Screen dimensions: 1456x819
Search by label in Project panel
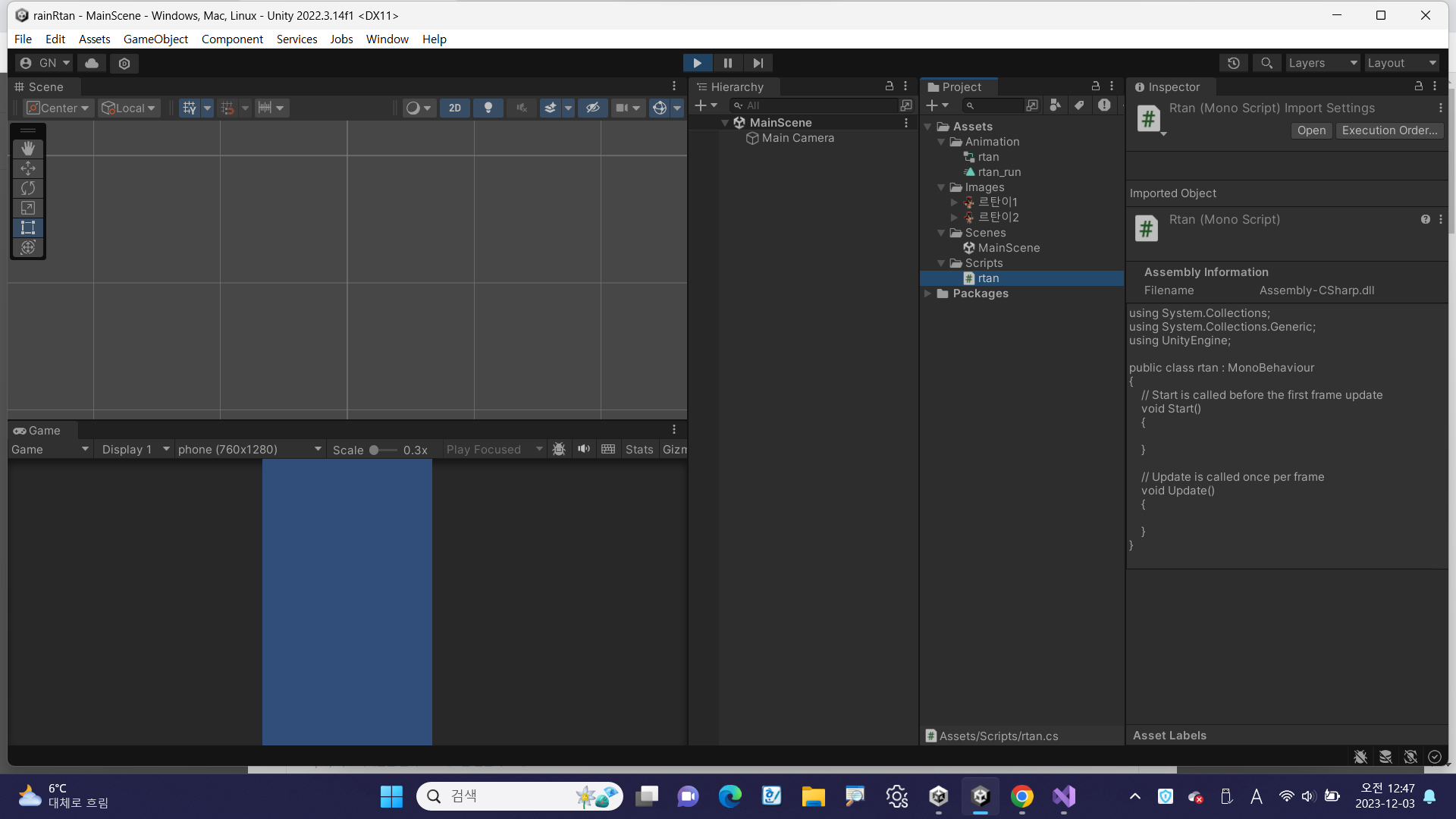[x=1079, y=105]
